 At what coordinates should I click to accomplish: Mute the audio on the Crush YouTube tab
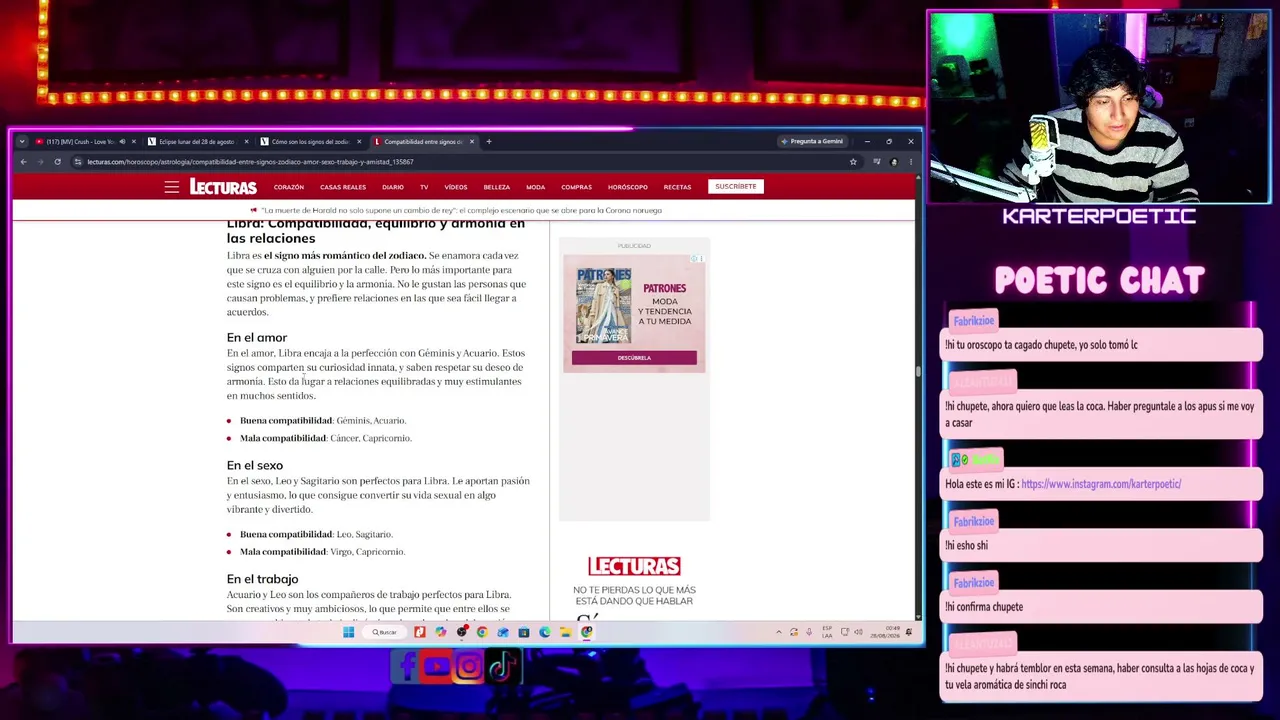pos(122,142)
